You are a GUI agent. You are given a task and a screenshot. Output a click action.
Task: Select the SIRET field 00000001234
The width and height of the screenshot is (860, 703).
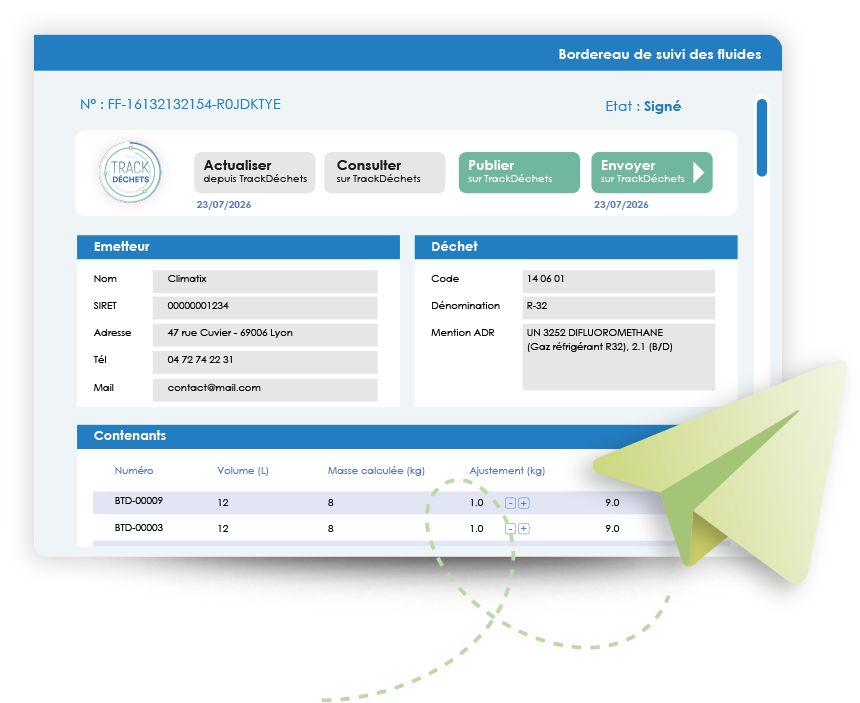click(265, 308)
